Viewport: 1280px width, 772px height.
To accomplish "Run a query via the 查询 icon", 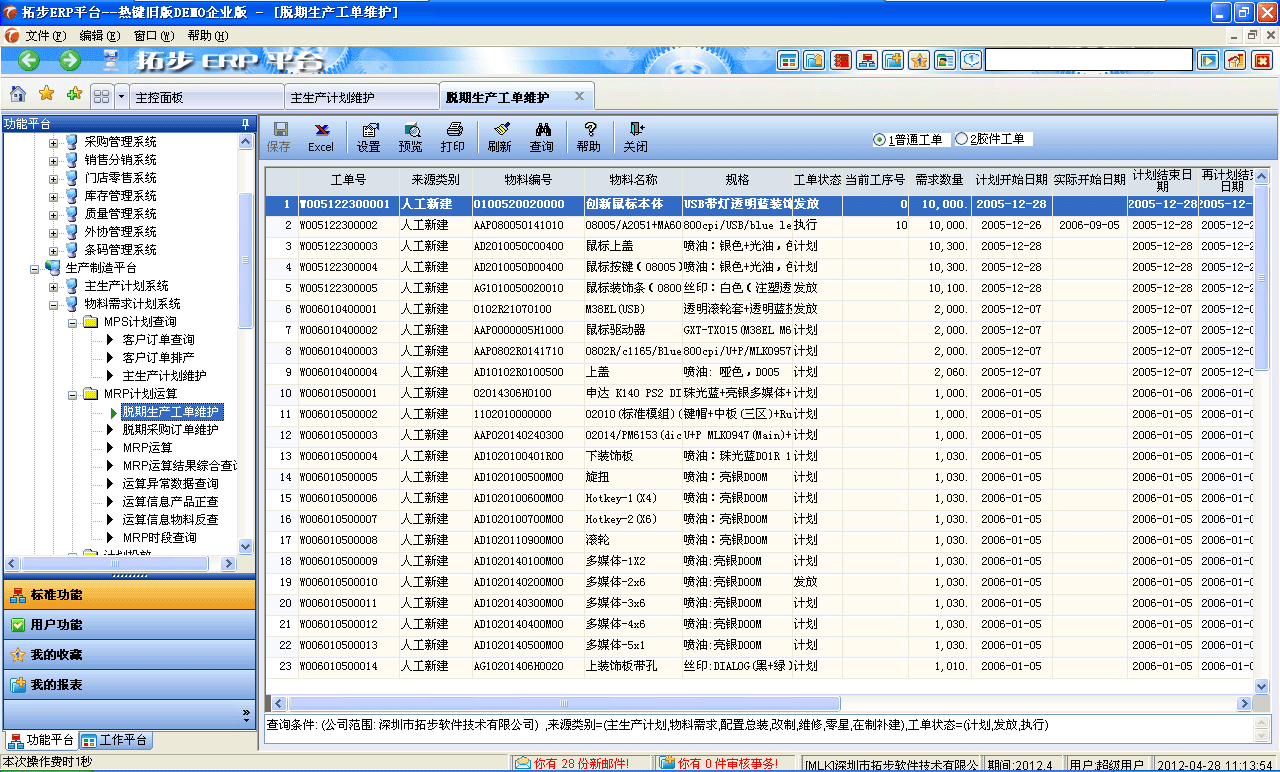I will [544, 137].
